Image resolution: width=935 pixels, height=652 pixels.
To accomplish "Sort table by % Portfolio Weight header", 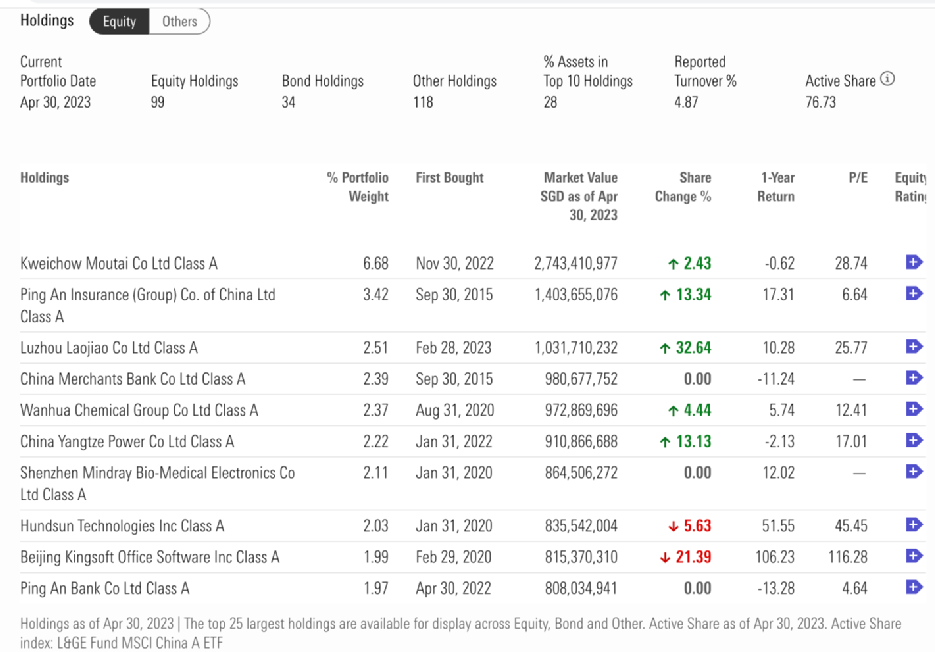I will point(358,187).
